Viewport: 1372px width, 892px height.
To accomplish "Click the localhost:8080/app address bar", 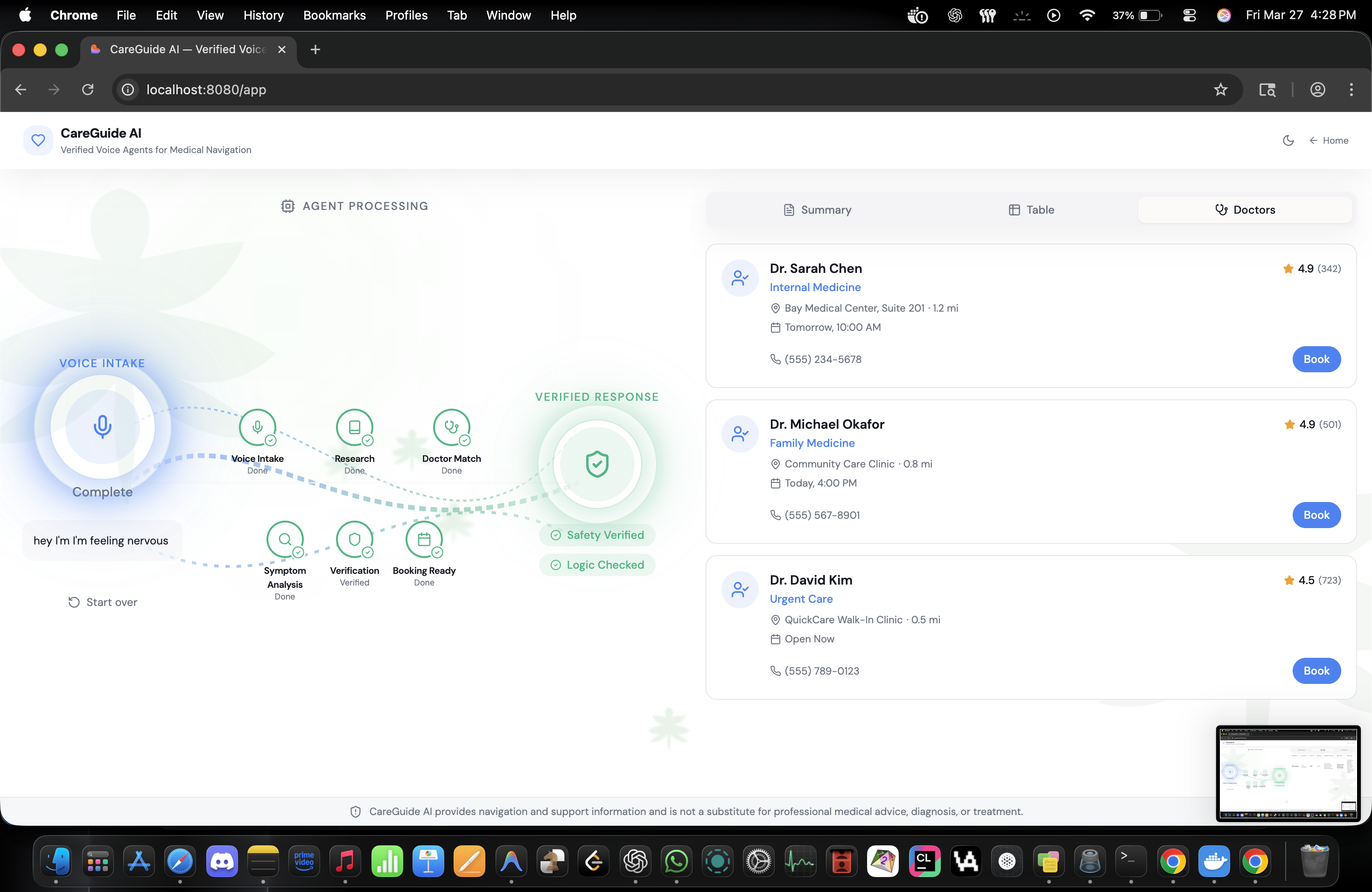I will click(x=206, y=89).
